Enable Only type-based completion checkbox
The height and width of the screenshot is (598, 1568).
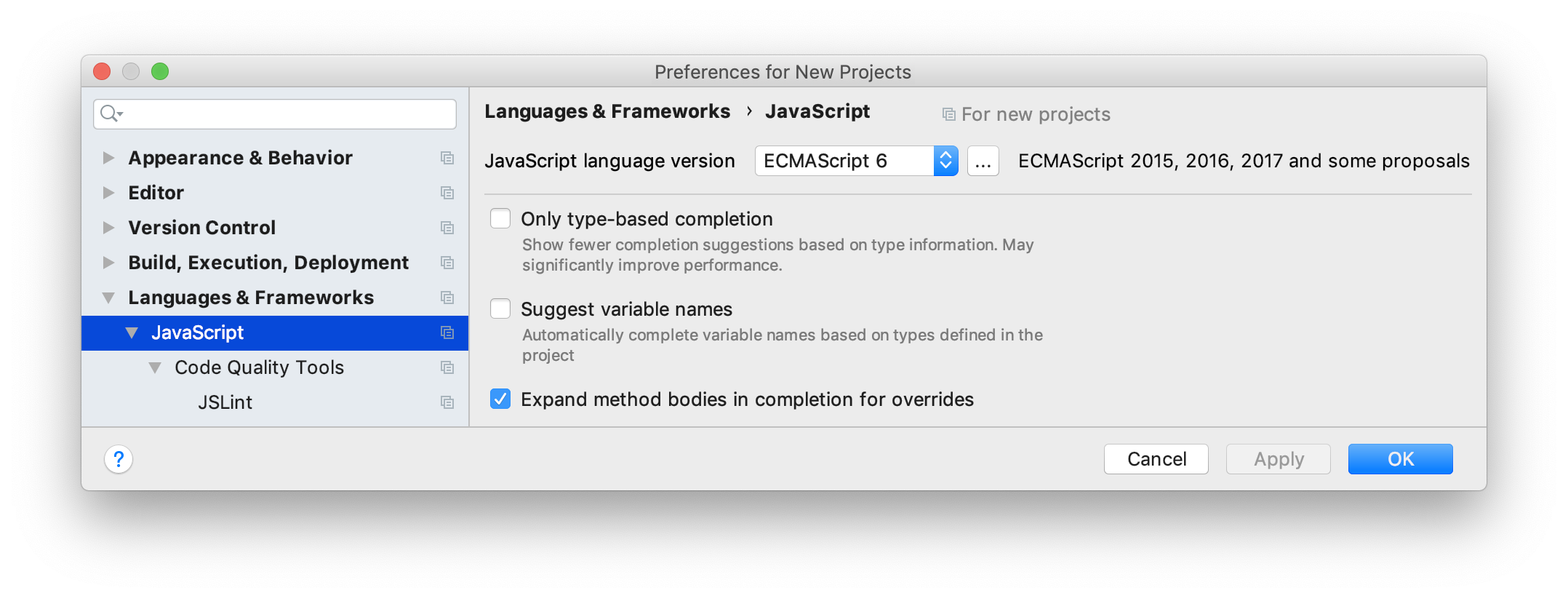(x=500, y=218)
